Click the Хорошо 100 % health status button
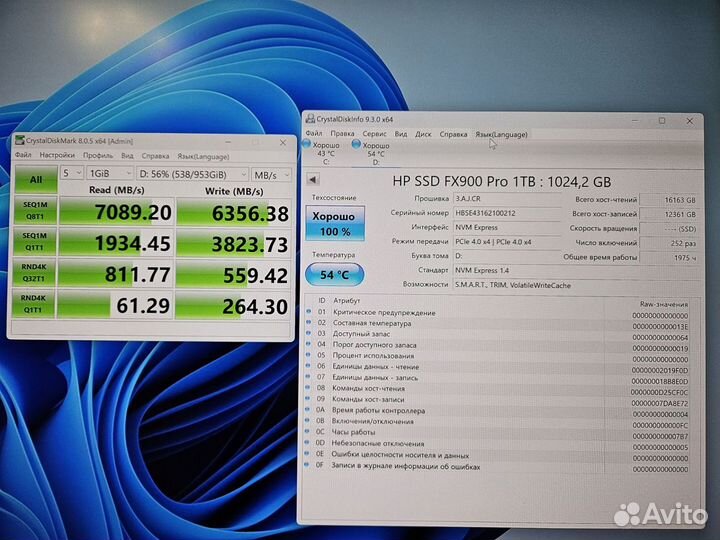This screenshot has width=720, height=540. click(335, 223)
